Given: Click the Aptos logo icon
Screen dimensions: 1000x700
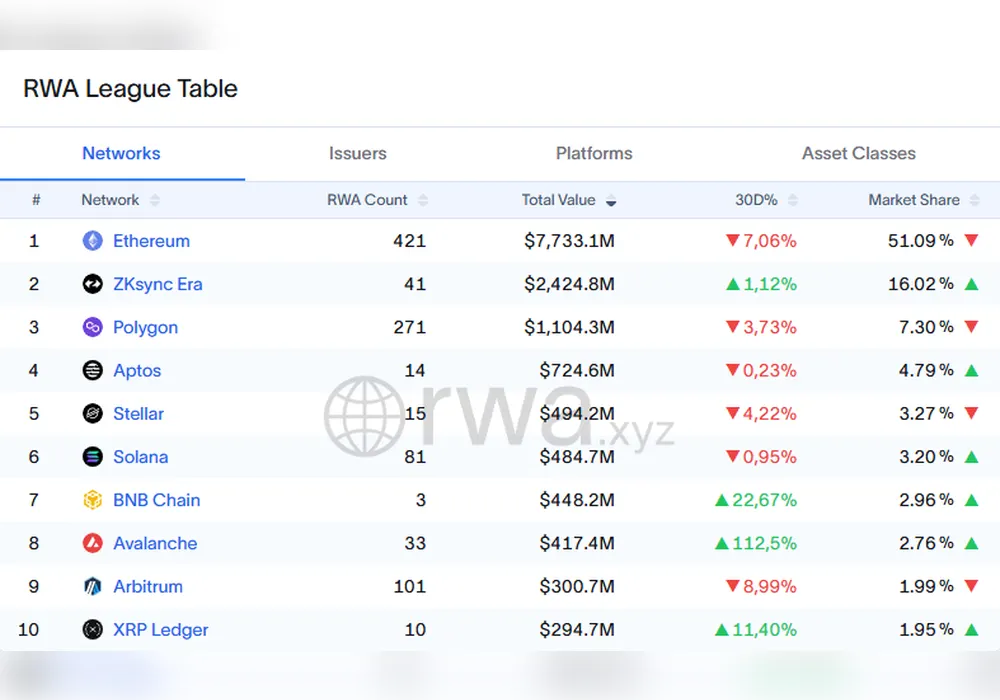Looking at the screenshot, I should click(92, 370).
